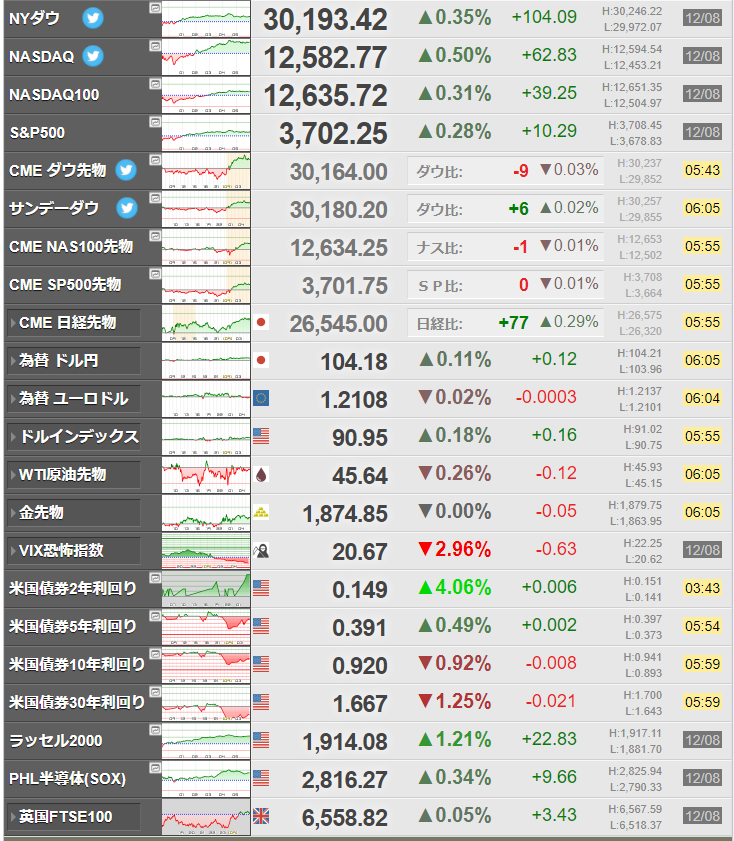
Task: Click the small chart icon in 米国債券5年利回り row
Action: (x=155, y=616)
